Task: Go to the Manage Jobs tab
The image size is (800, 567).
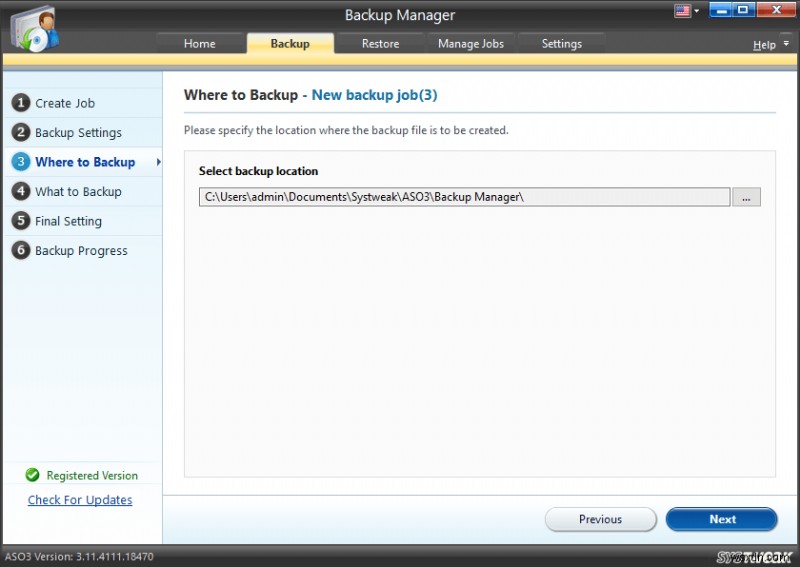Action: pos(471,43)
